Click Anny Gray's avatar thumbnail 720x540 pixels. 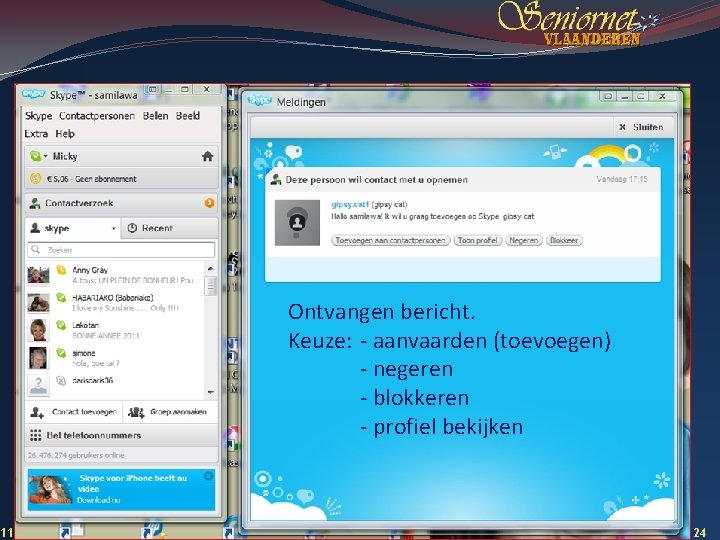38,275
